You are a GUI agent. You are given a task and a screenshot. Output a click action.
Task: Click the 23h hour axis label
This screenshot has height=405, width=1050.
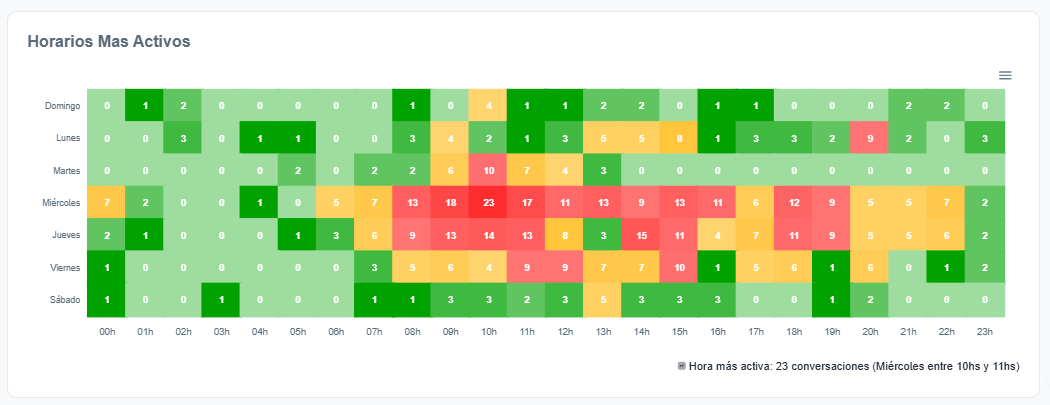985,331
